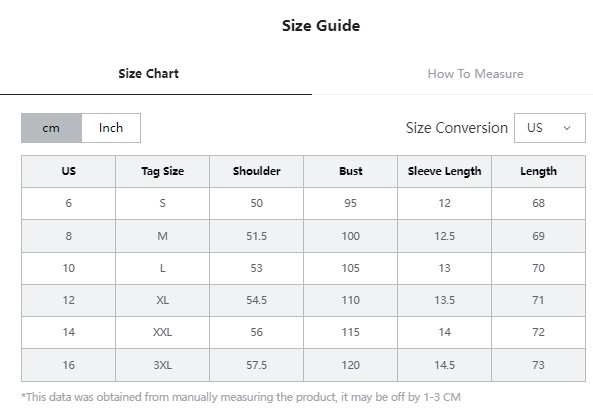Click the US column header
The width and height of the screenshot is (593, 416).
pos(68,171)
